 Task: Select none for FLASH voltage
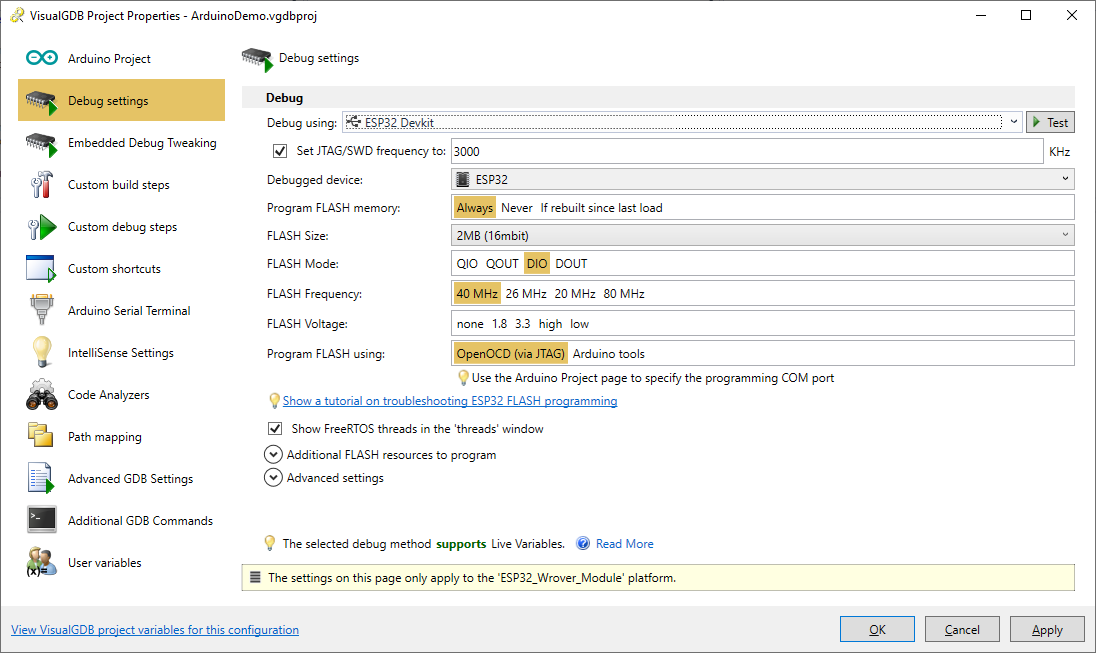coord(470,324)
